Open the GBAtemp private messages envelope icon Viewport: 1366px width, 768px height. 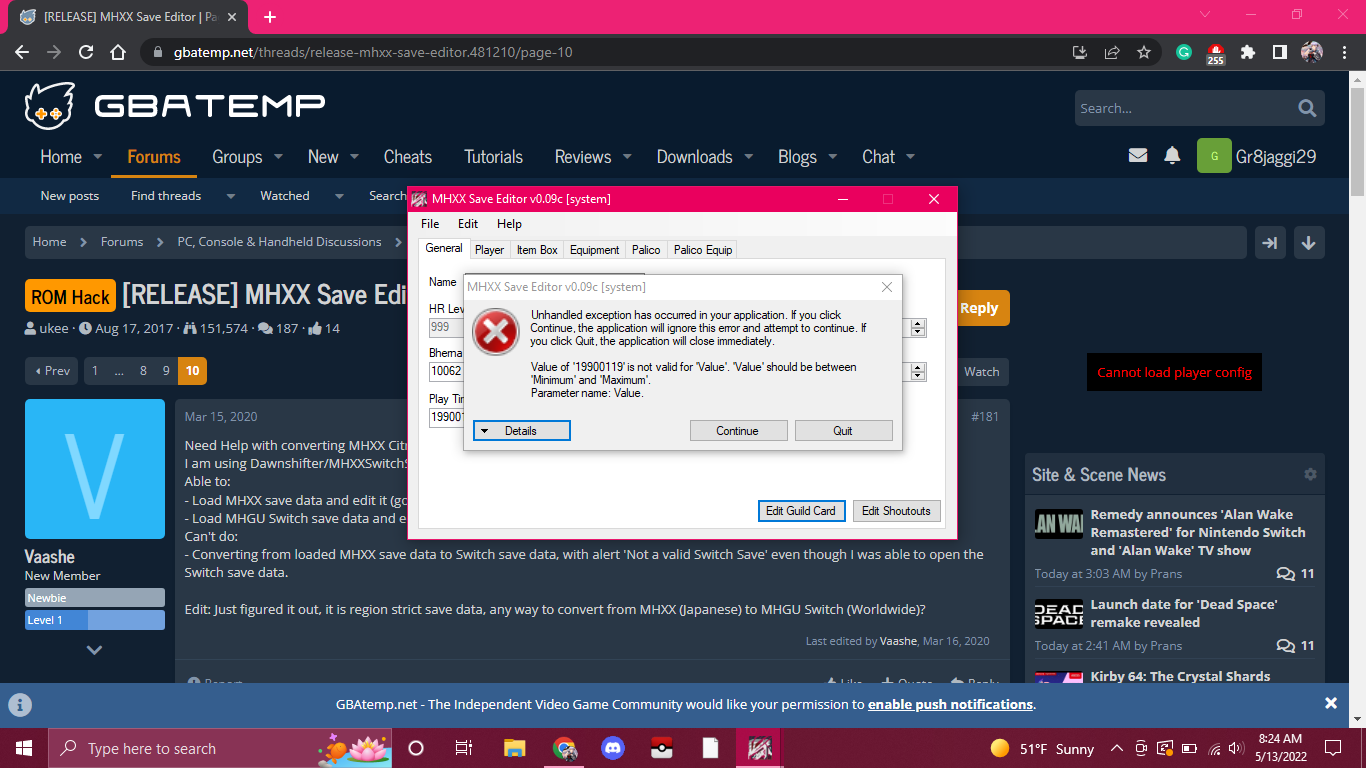pos(1137,155)
